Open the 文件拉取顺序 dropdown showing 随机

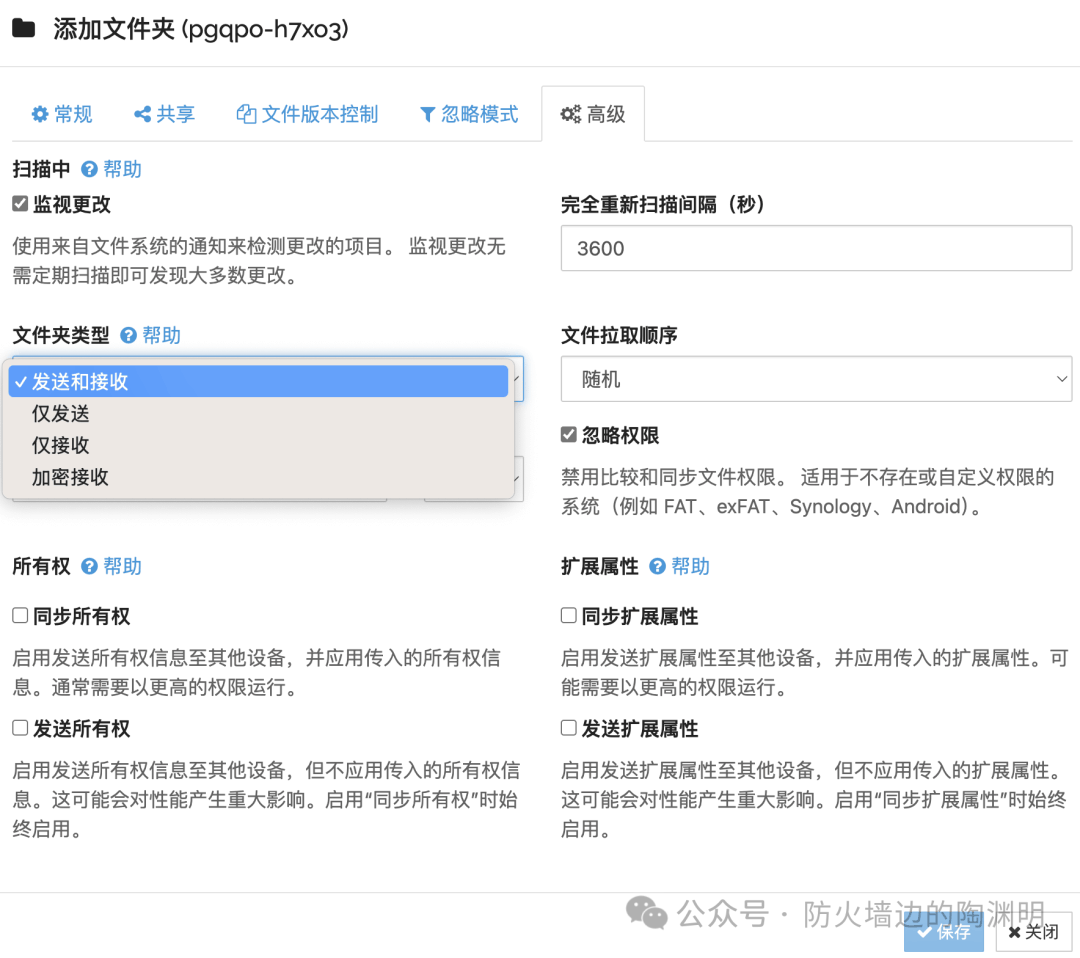point(816,379)
